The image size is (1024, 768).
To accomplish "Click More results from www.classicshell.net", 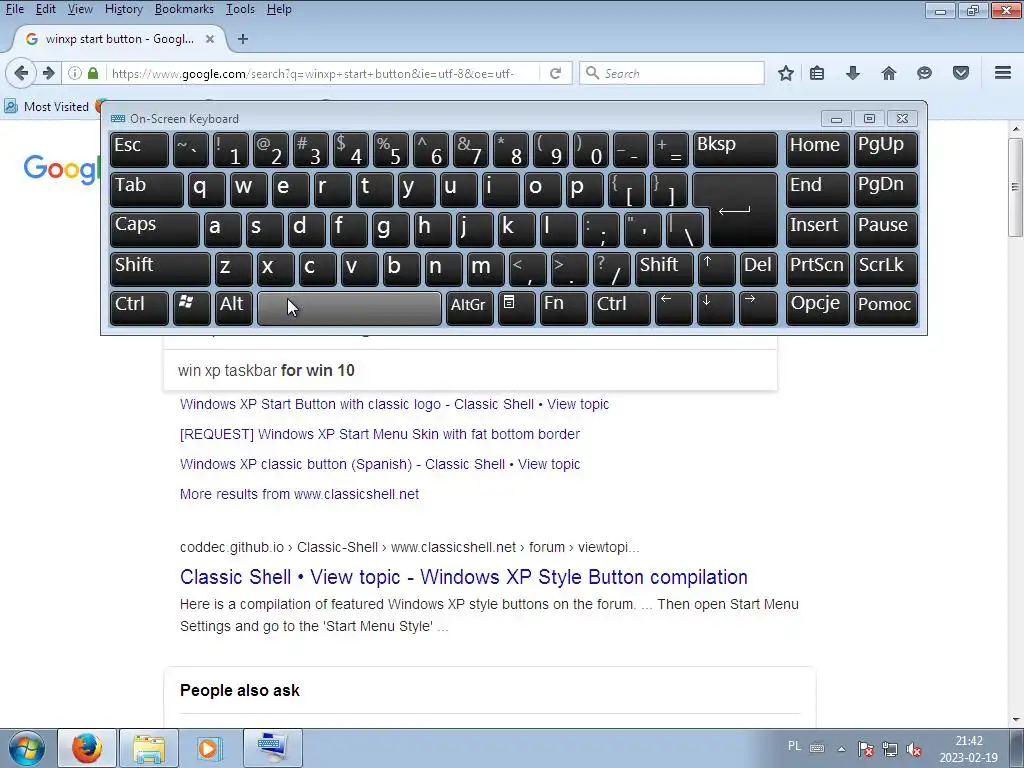I will click(299, 494).
